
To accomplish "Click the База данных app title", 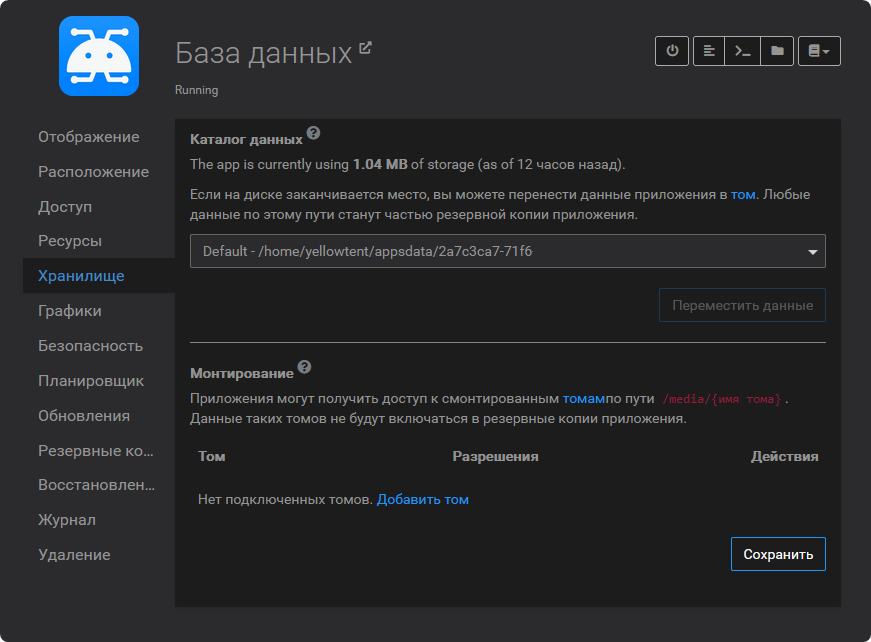I will 263,53.
